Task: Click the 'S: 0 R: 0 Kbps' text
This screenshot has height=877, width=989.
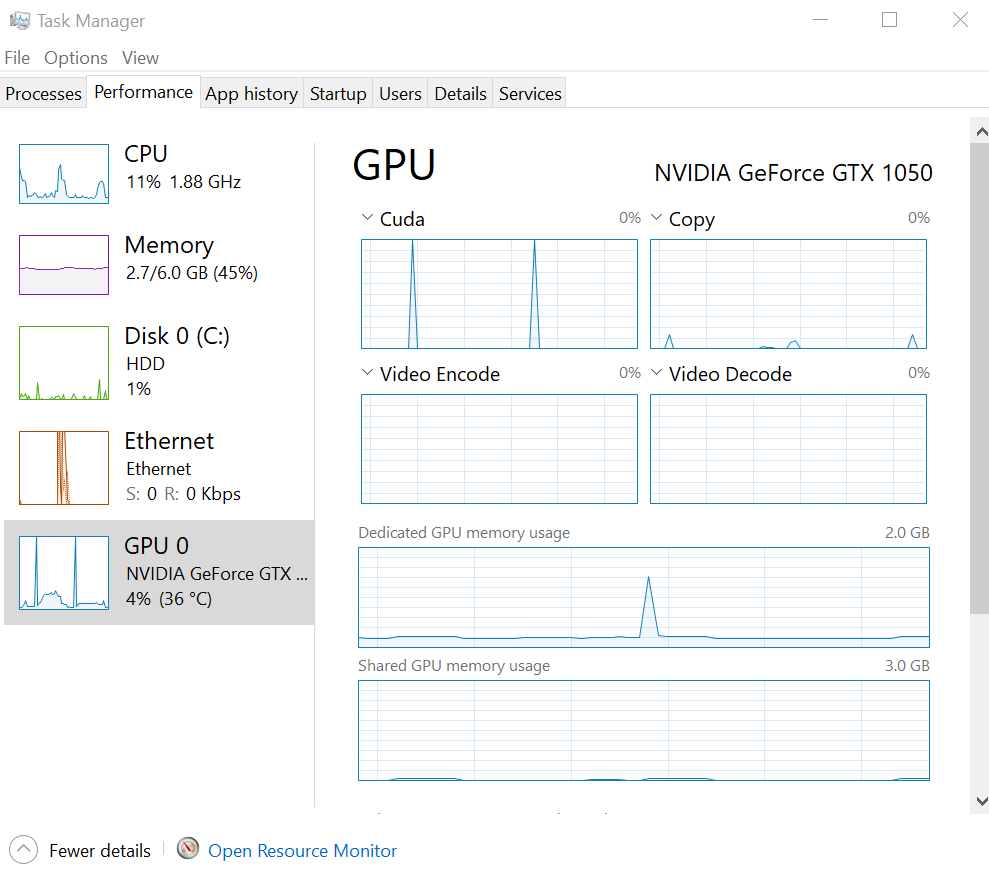Action: [x=184, y=493]
